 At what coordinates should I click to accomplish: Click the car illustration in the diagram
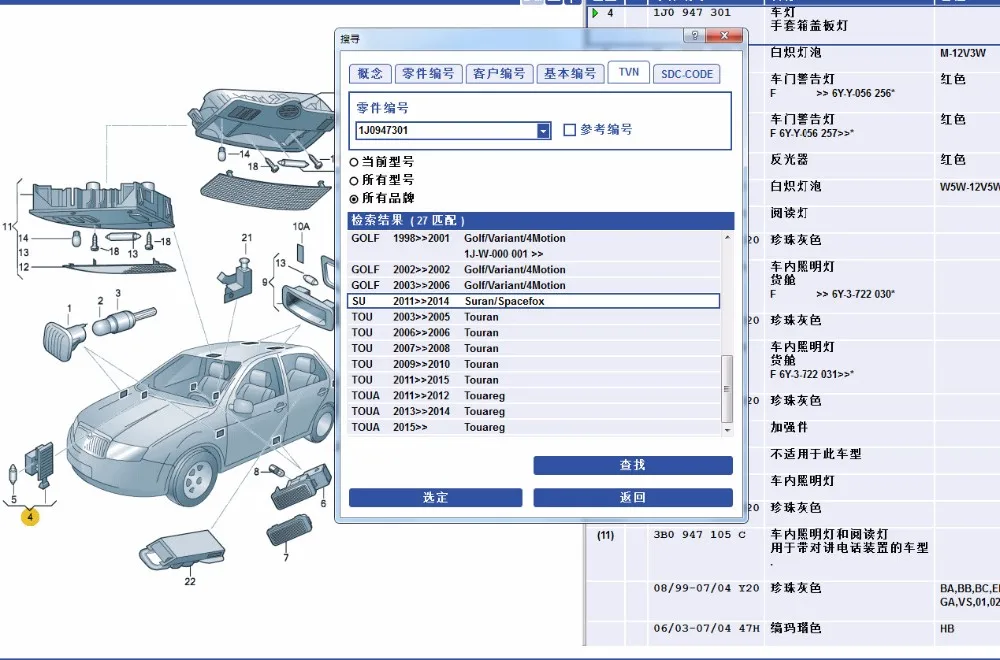click(201, 424)
